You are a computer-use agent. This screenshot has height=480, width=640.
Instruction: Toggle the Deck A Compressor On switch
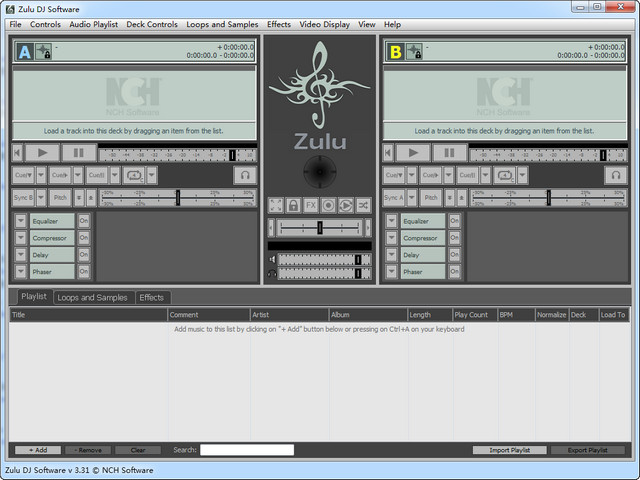click(x=84, y=238)
